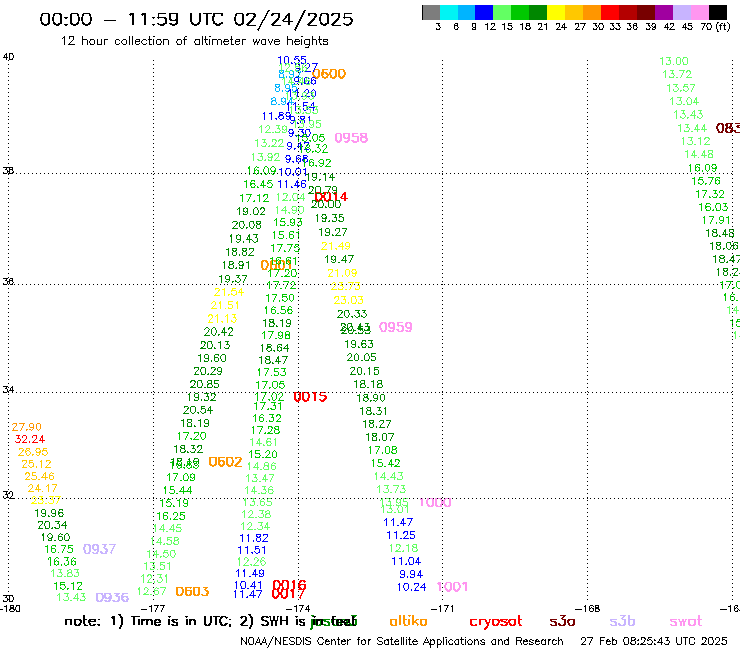The image size is (740, 650).
Task: Click the wave height value '20.54'
Action: tap(198, 410)
